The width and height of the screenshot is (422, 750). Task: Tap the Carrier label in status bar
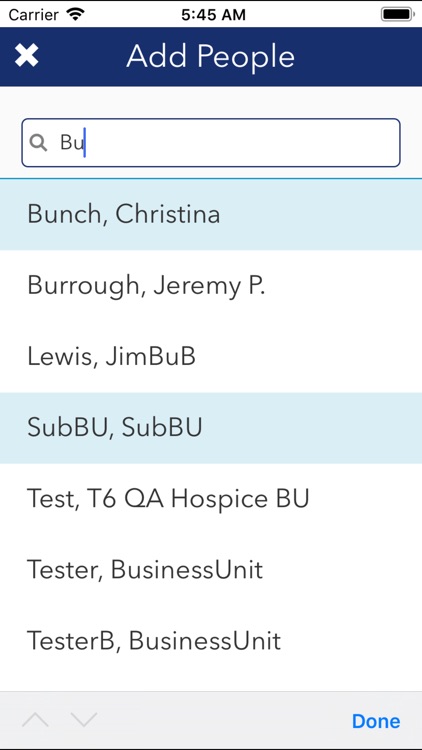click(x=33, y=15)
